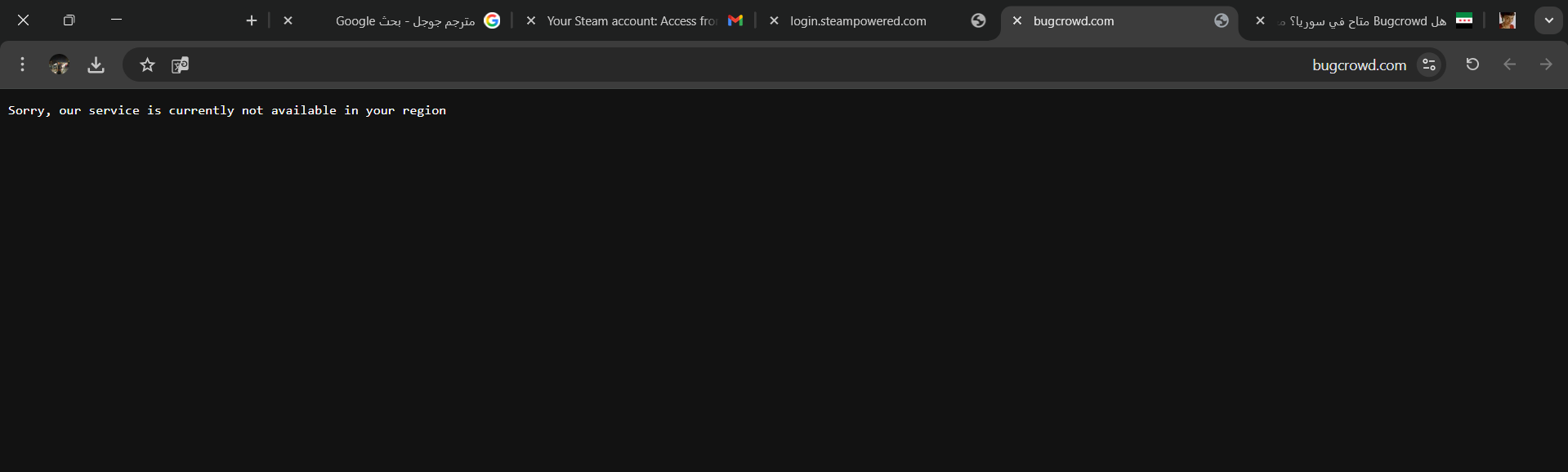Expand the tab search dropdown chevron

(1548, 20)
